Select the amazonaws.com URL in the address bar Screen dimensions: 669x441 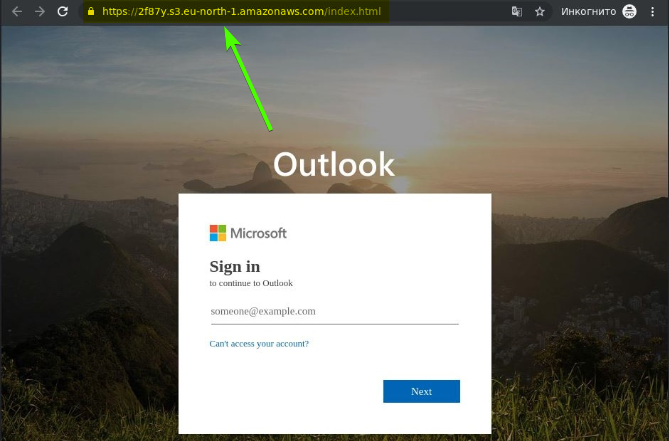pyautogui.click(x=241, y=12)
